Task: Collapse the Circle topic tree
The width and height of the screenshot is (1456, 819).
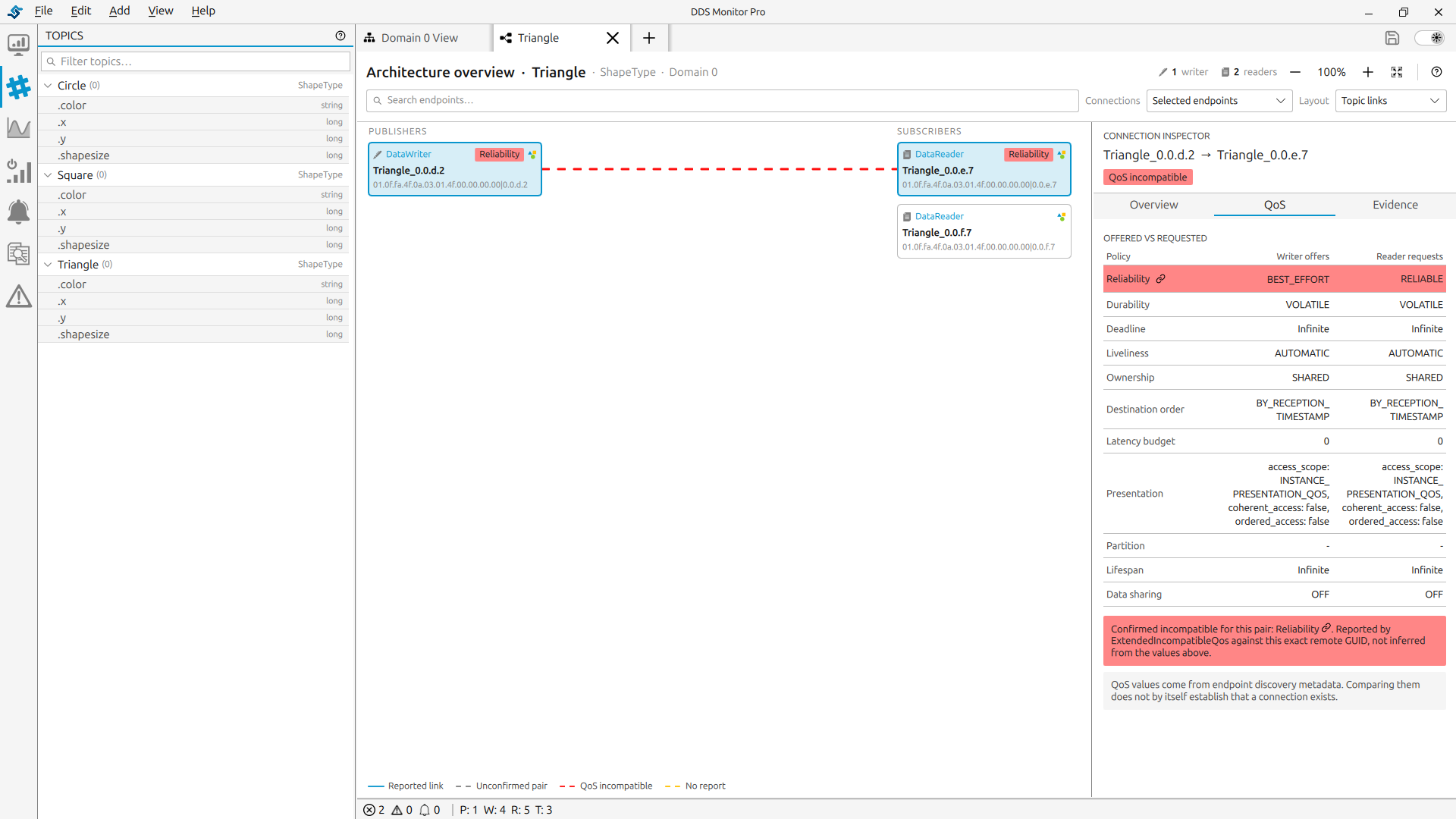Action: point(48,86)
